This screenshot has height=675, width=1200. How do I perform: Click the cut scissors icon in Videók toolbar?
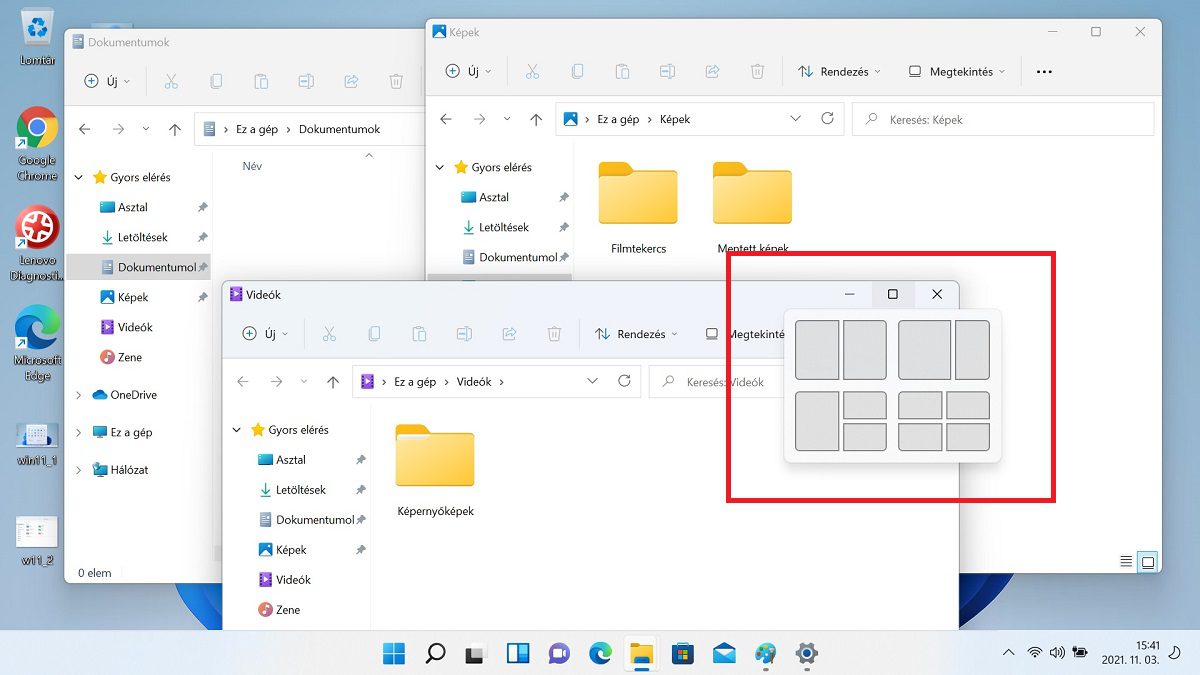(x=329, y=334)
